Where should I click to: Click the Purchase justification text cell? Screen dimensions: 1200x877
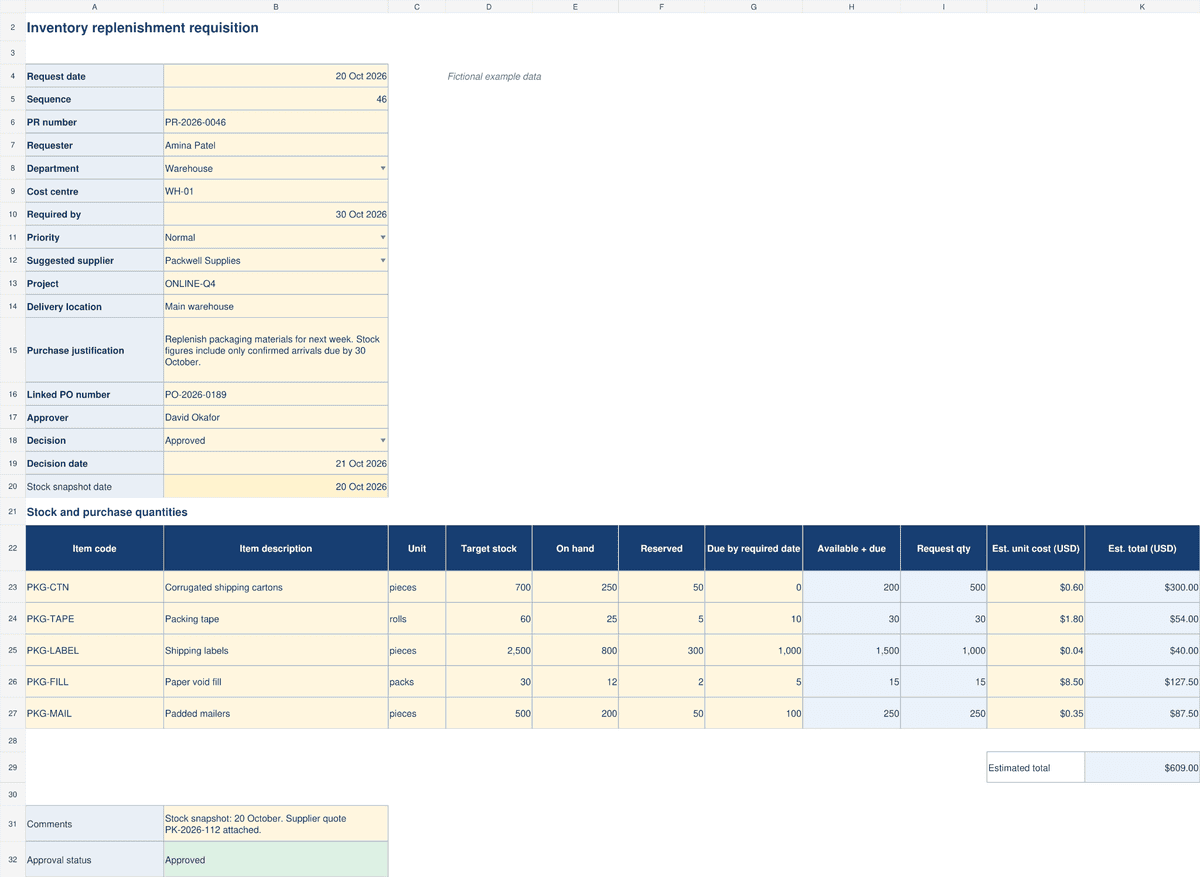tap(276, 350)
